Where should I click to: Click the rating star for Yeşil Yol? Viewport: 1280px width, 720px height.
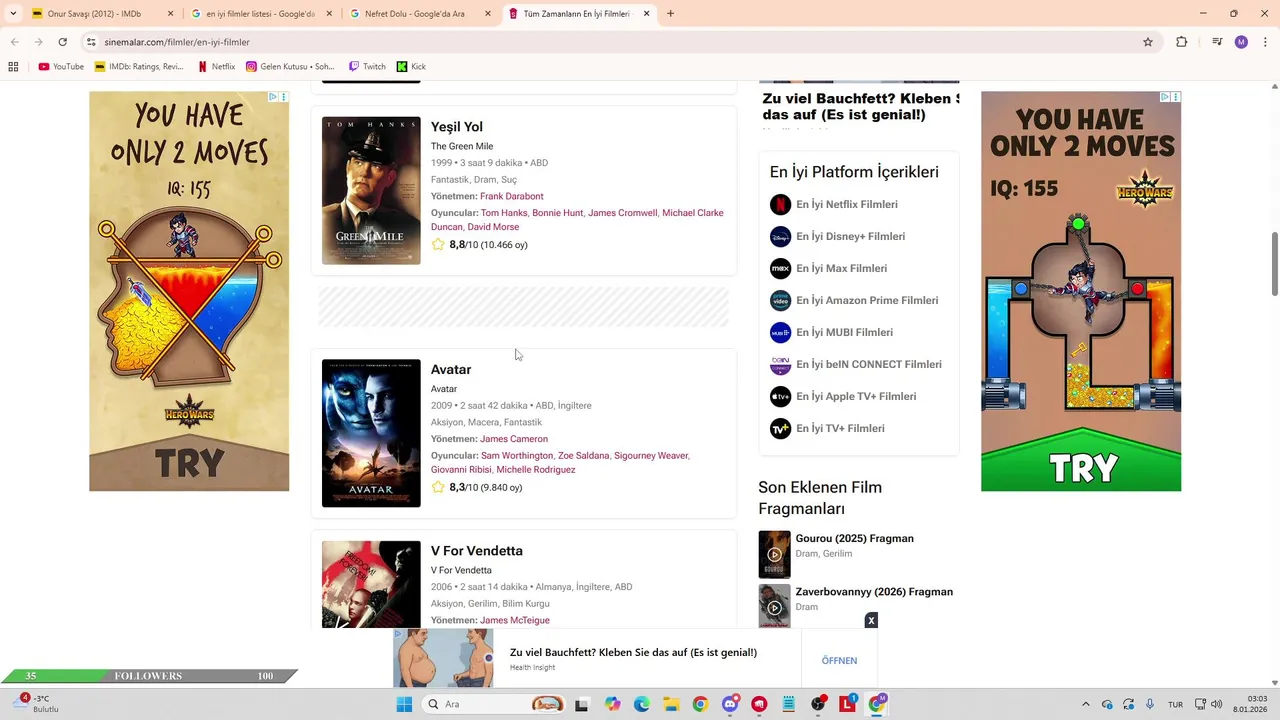pyautogui.click(x=438, y=244)
